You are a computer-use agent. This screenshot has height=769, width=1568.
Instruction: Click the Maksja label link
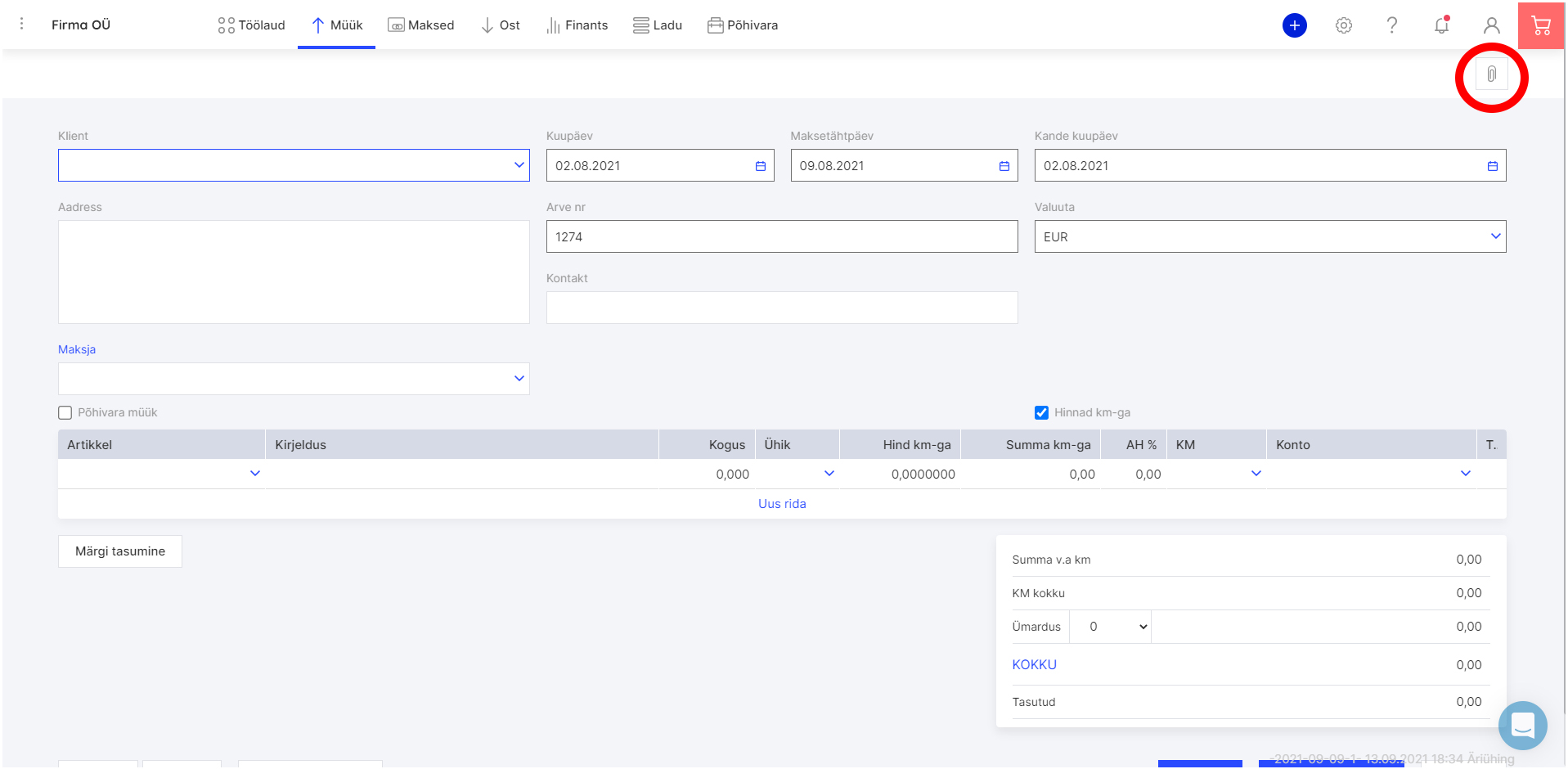pyautogui.click(x=77, y=349)
